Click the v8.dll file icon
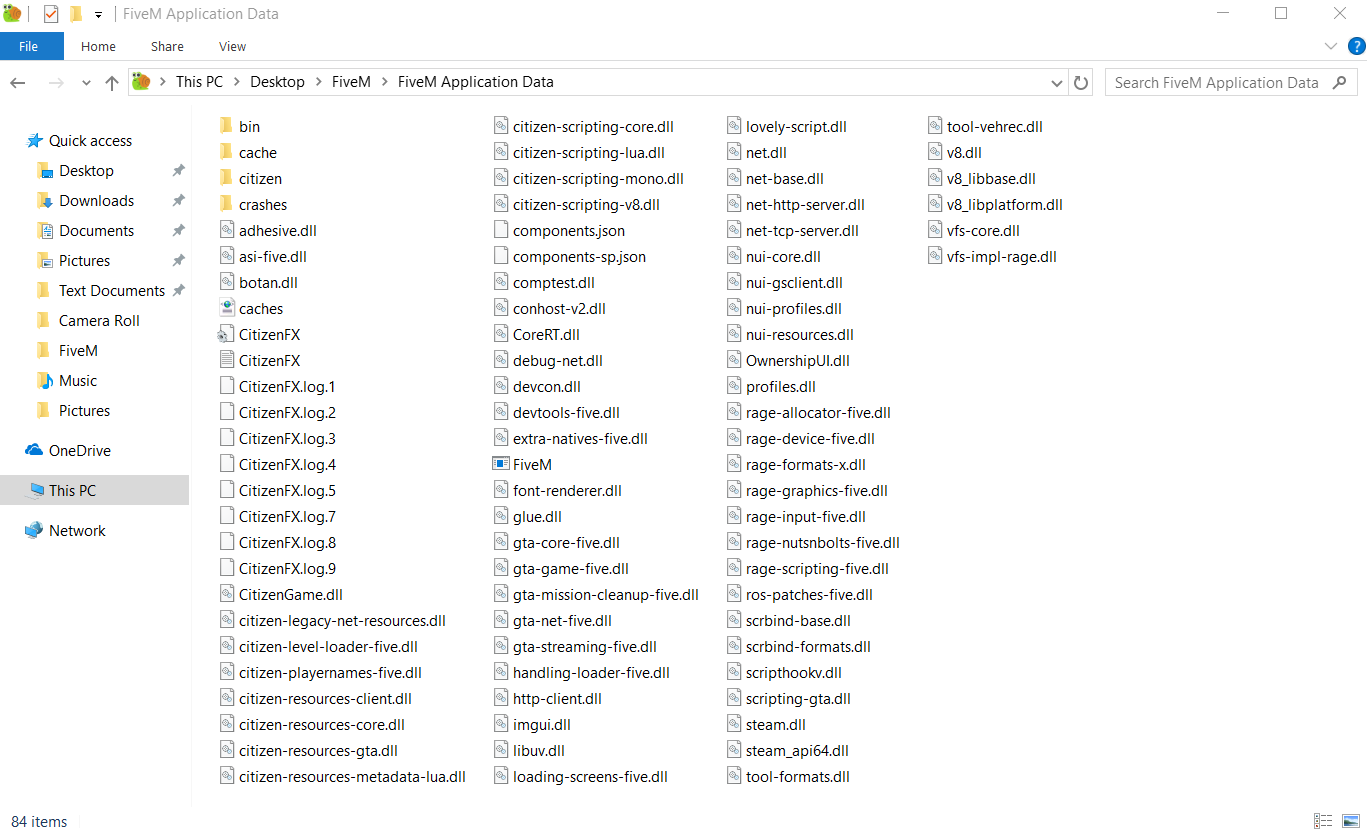Viewport: 1367px width, 831px height. coord(934,152)
